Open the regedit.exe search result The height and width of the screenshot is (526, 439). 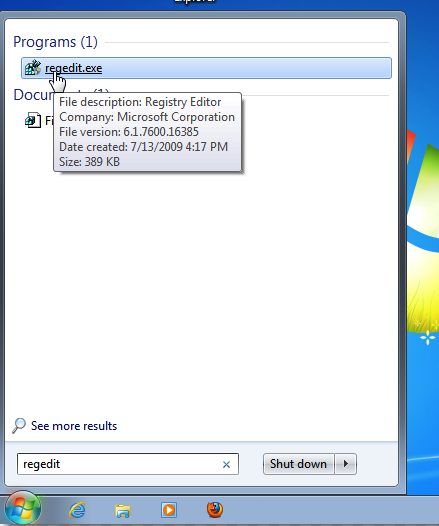pos(206,68)
